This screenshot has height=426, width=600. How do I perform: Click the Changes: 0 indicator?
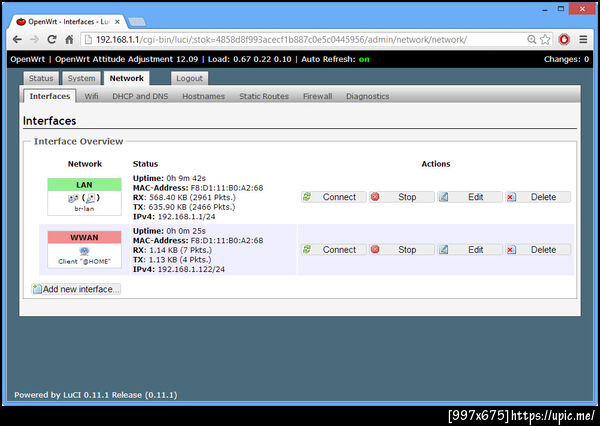566,59
